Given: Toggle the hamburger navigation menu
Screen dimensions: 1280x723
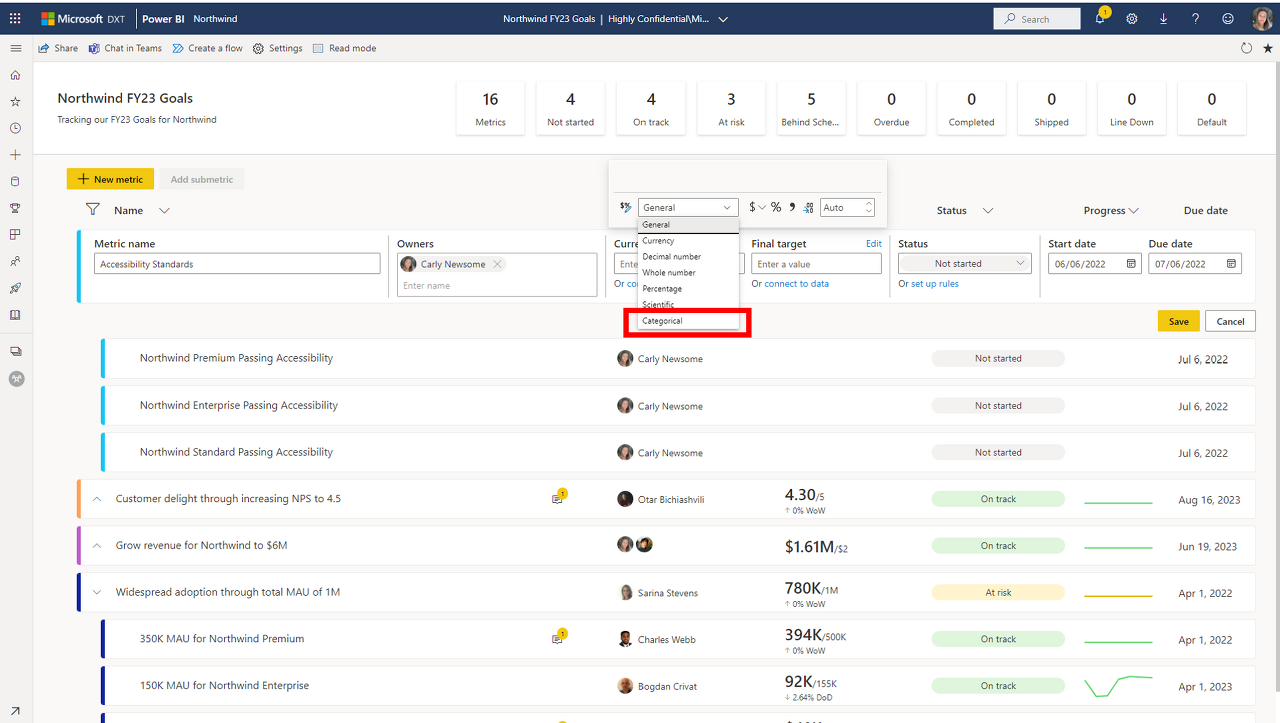Looking at the screenshot, I should click(15, 48).
